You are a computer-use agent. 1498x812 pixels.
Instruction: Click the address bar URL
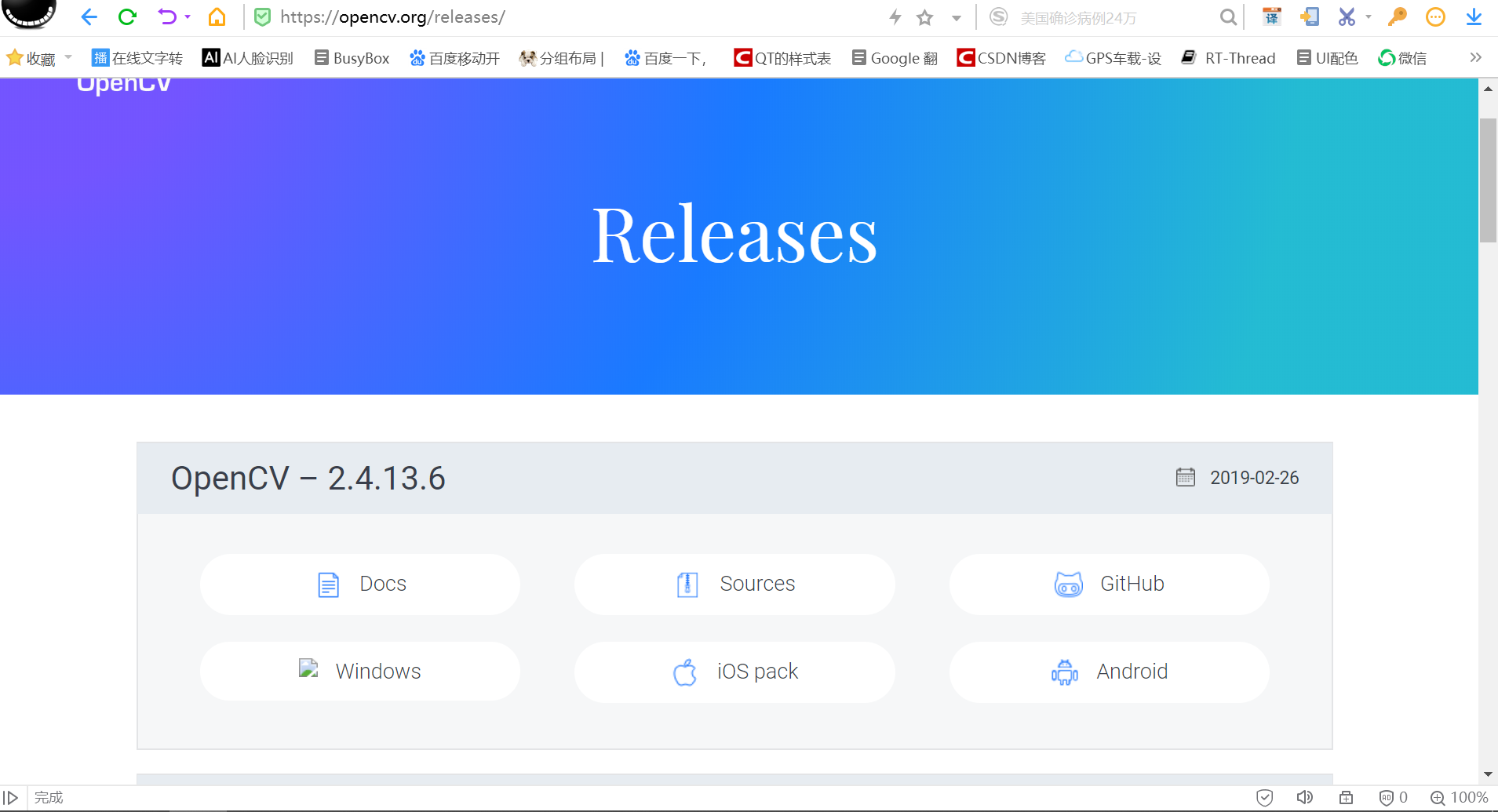click(x=392, y=16)
